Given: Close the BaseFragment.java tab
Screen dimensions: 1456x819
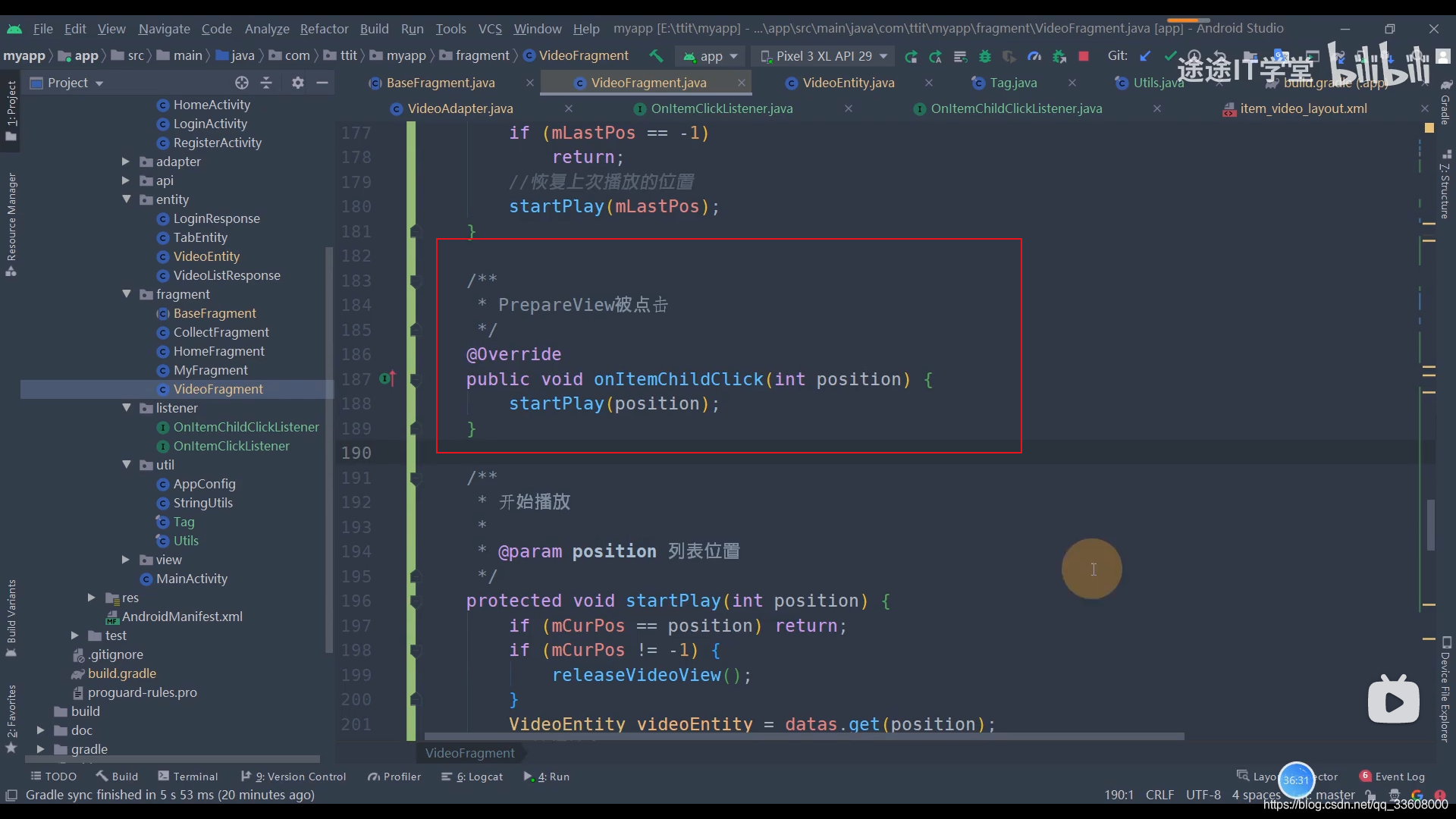Looking at the screenshot, I should [529, 83].
